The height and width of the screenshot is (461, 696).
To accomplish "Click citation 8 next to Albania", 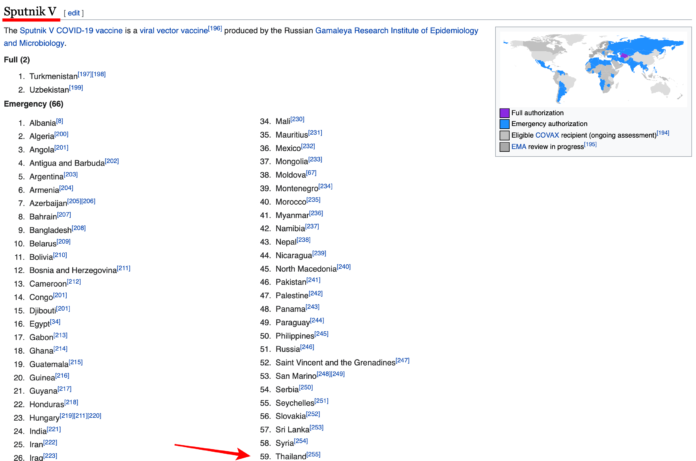I will tap(59, 121).
